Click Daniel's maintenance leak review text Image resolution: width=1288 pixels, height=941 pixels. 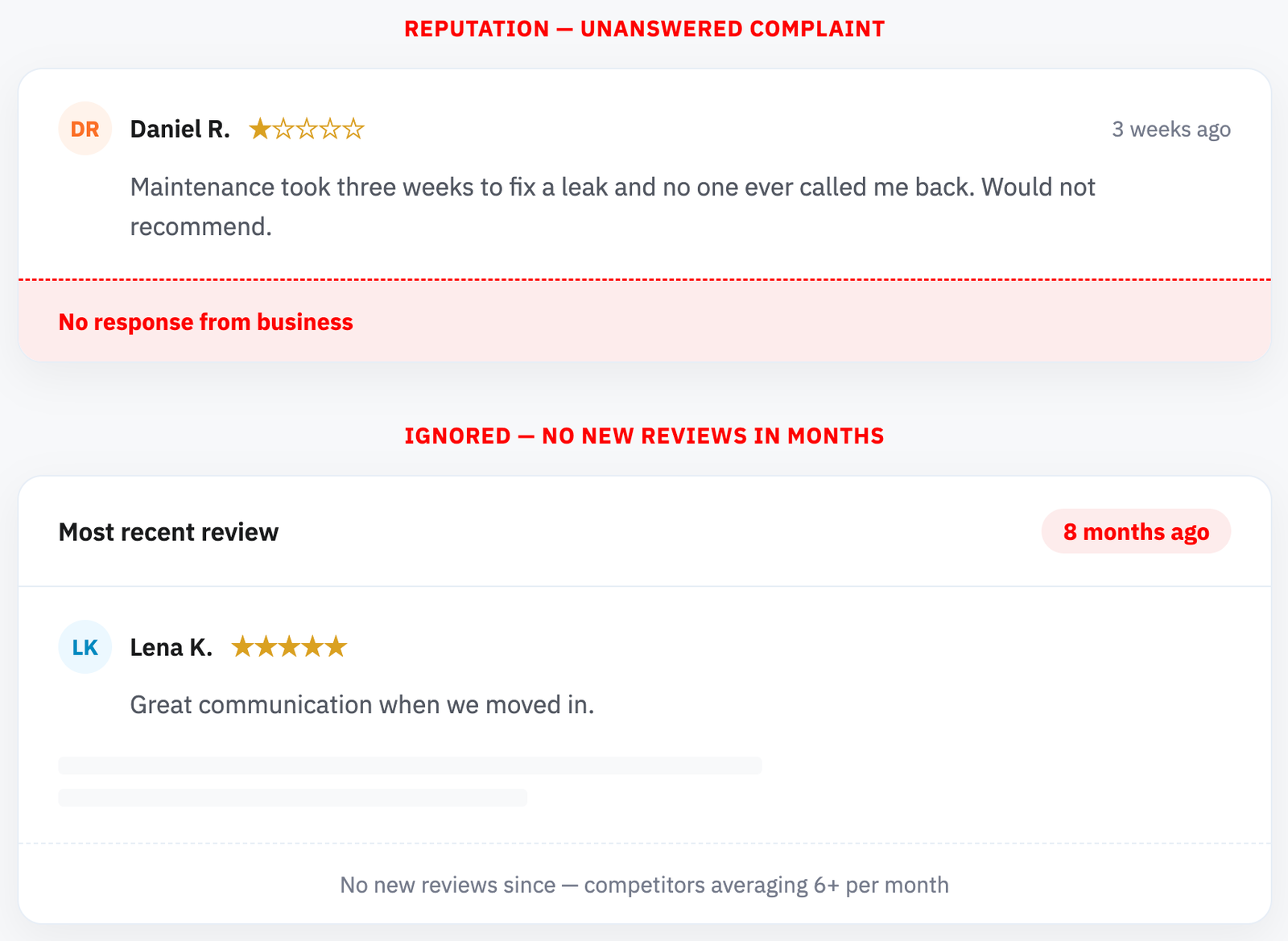point(613,207)
